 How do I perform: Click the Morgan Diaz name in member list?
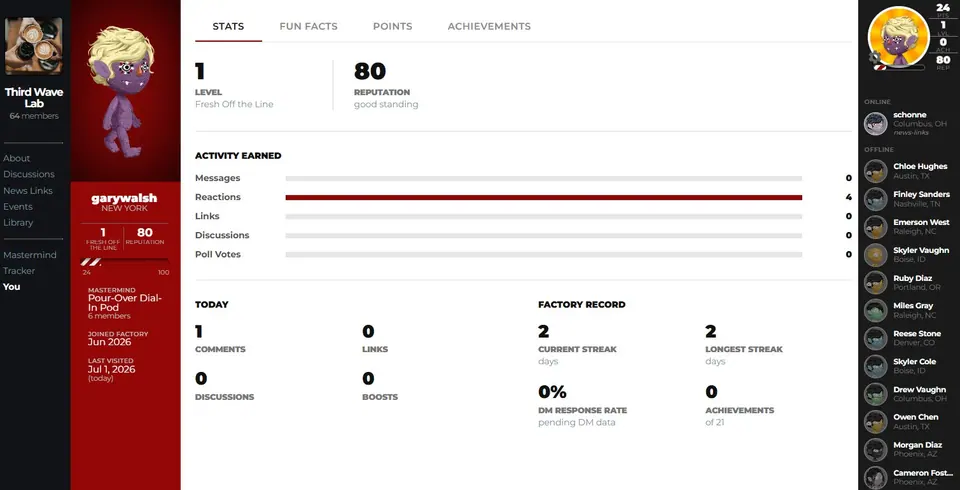(x=918, y=445)
